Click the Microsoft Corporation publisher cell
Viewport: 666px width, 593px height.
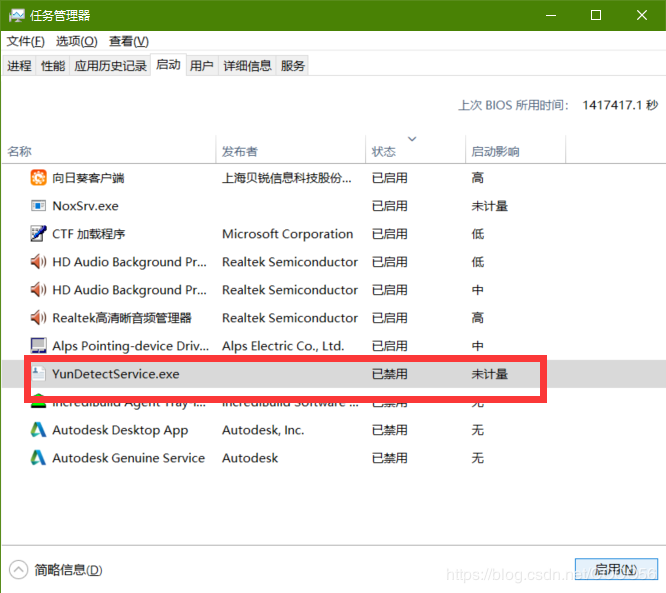(288, 234)
